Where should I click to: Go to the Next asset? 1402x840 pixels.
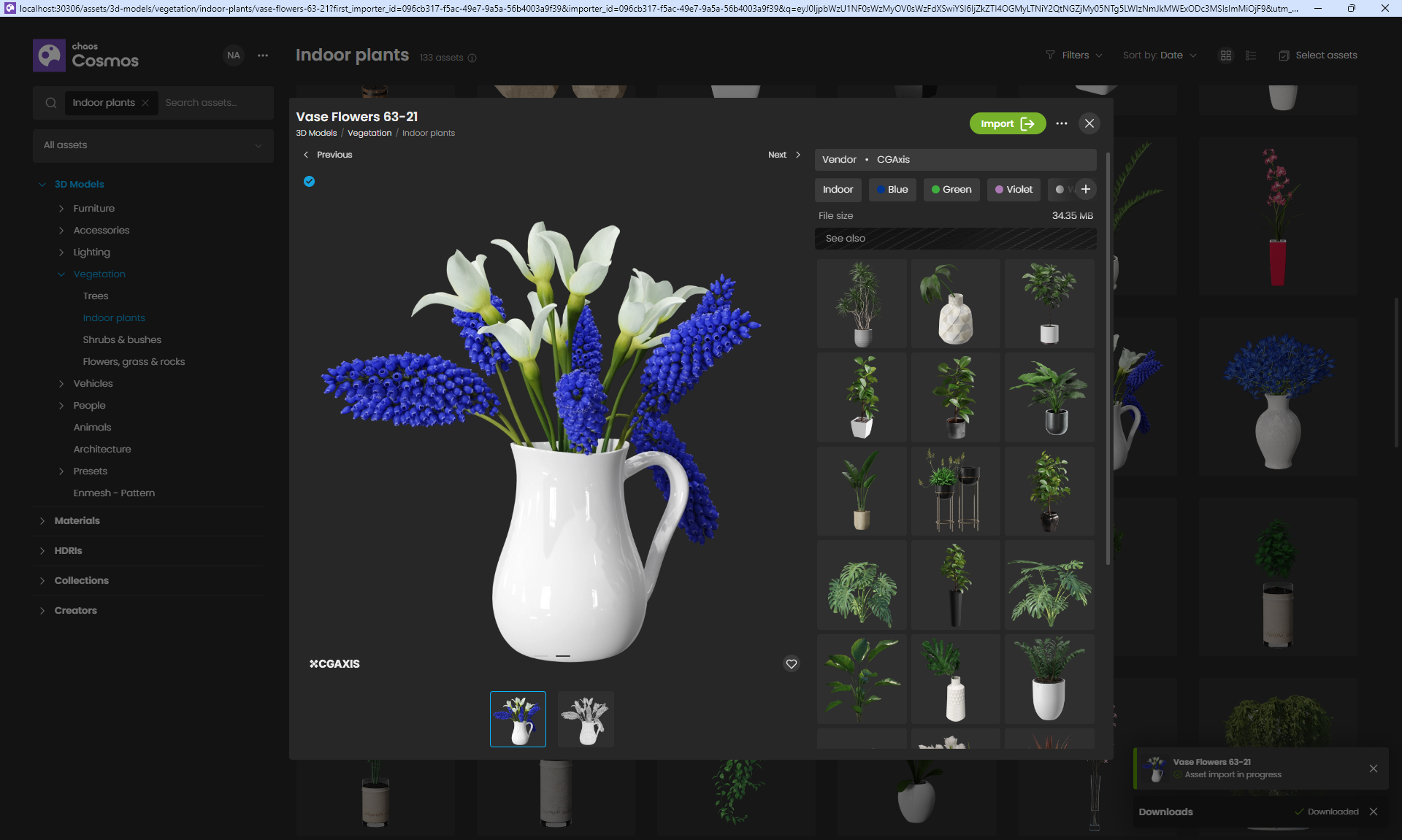(x=784, y=155)
